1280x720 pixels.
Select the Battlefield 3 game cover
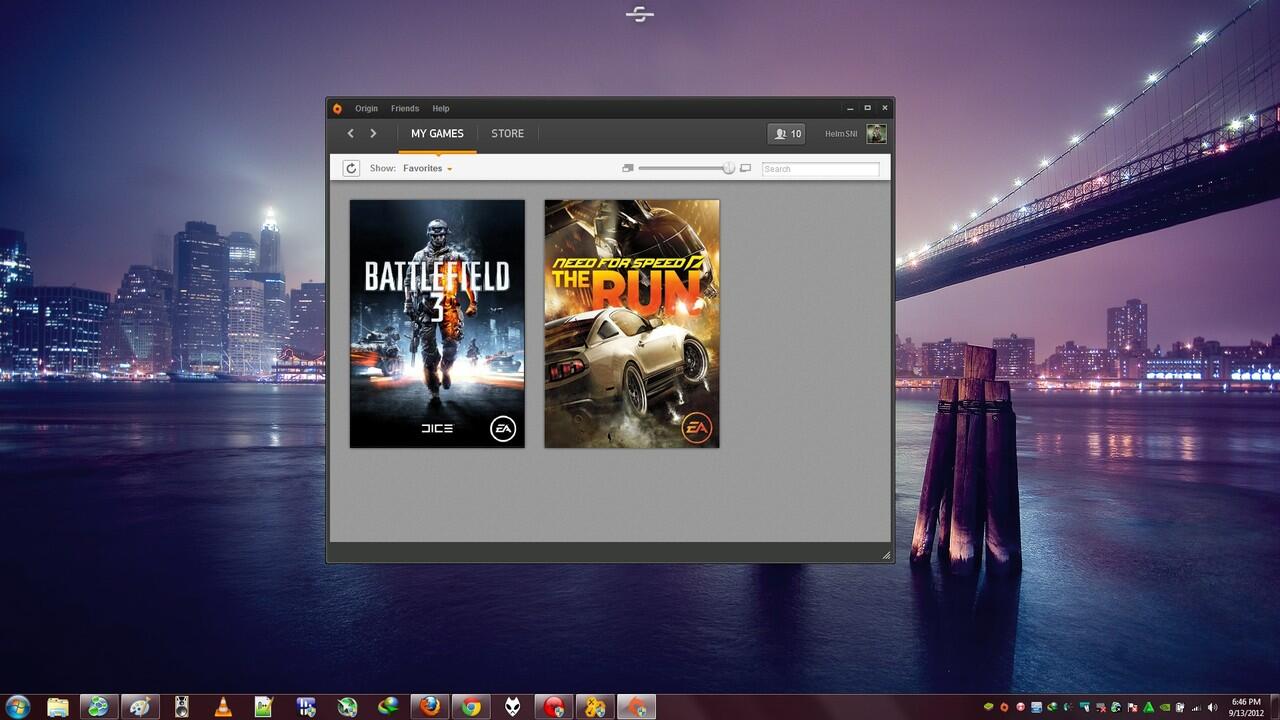point(437,323)
